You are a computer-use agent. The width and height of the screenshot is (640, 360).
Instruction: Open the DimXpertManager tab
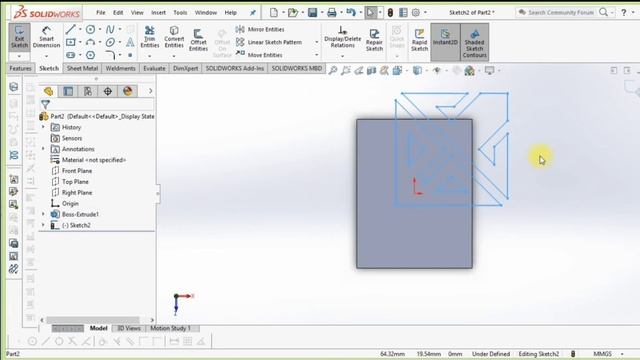click(108, 91)
